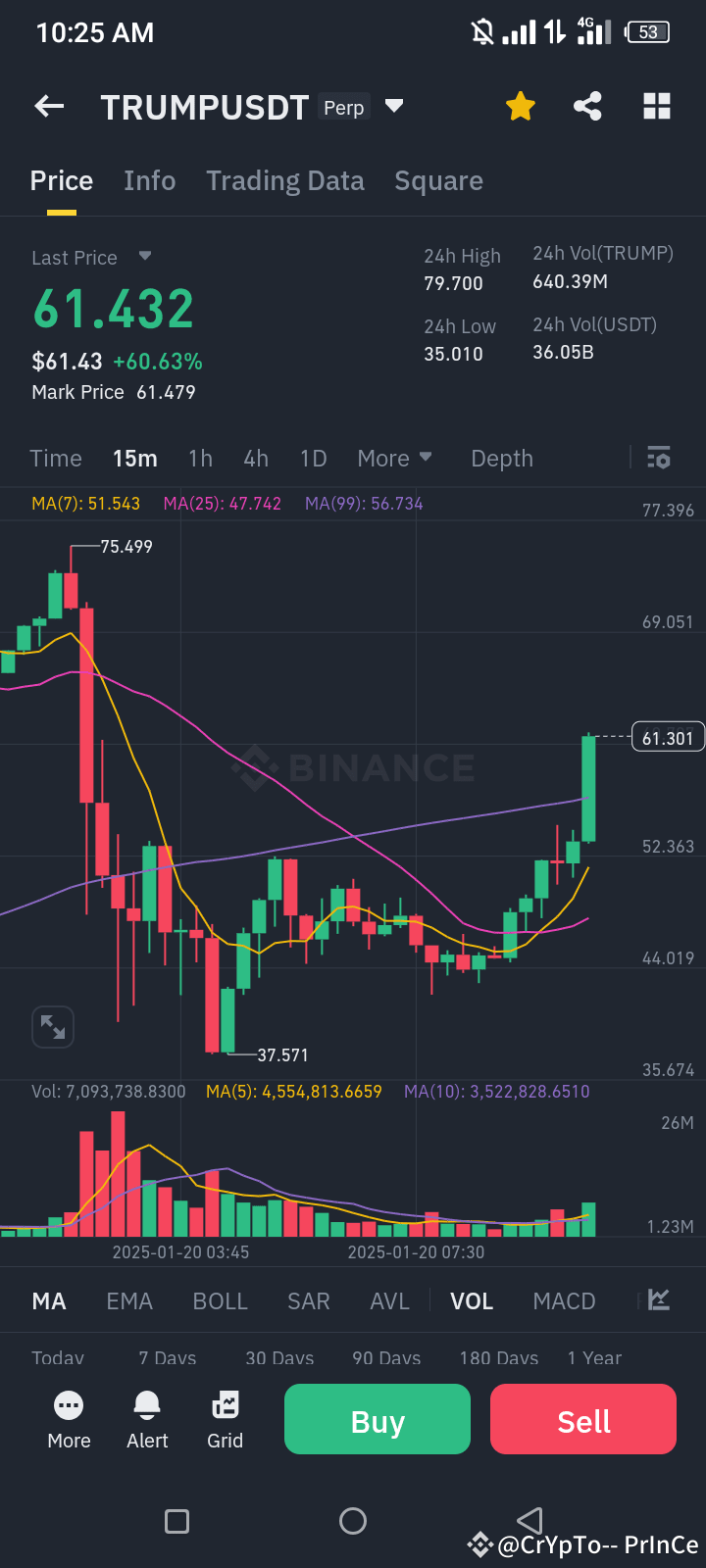
Task: Open the apps grid icon top right
Action: point(656,107)
